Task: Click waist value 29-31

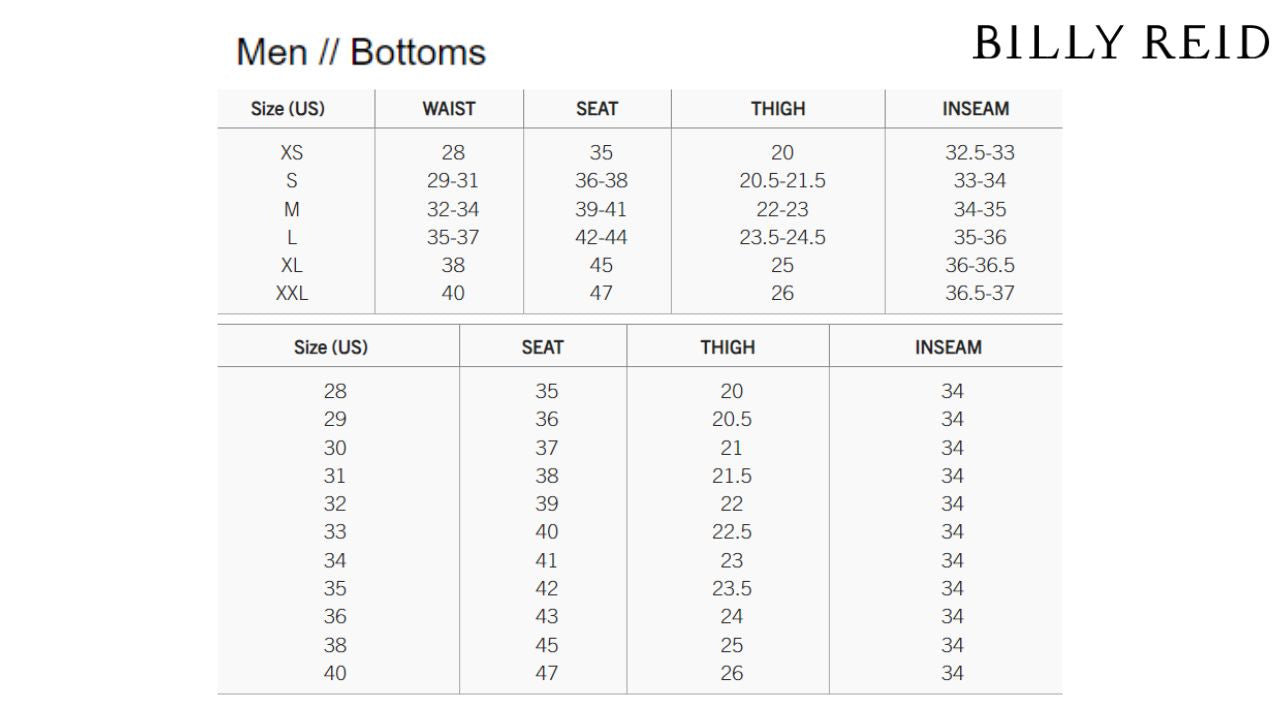Action: pyautogui.click(x=453, y=181)
